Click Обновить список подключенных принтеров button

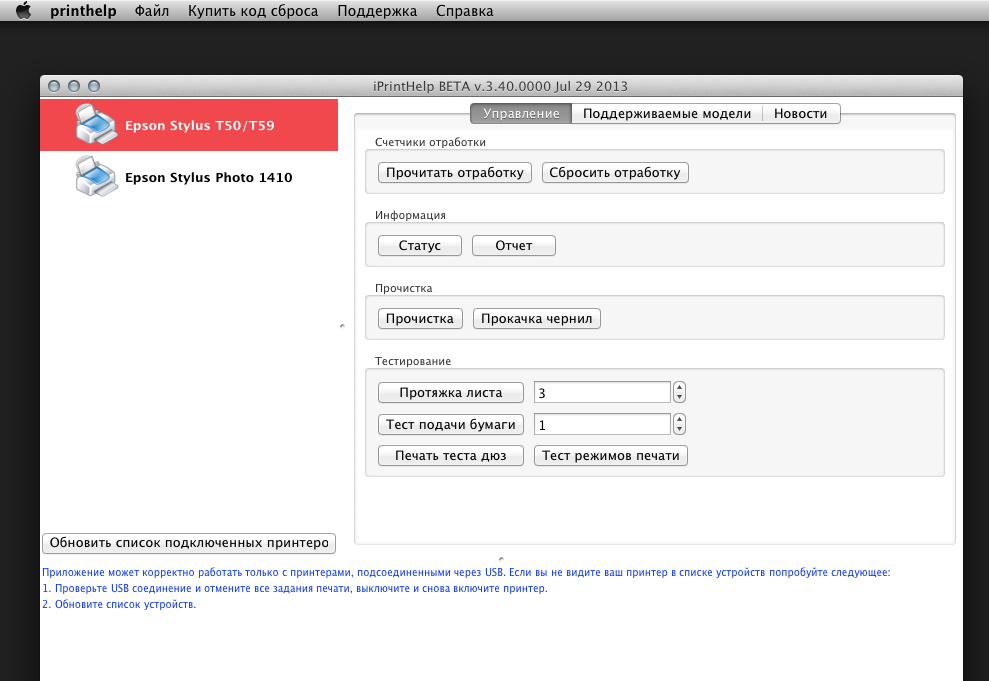click(189, 543)
